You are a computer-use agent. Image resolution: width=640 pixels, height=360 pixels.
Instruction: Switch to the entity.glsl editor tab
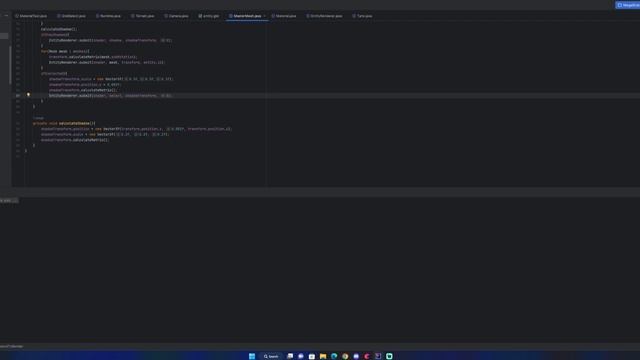click(x=209, y=16)
